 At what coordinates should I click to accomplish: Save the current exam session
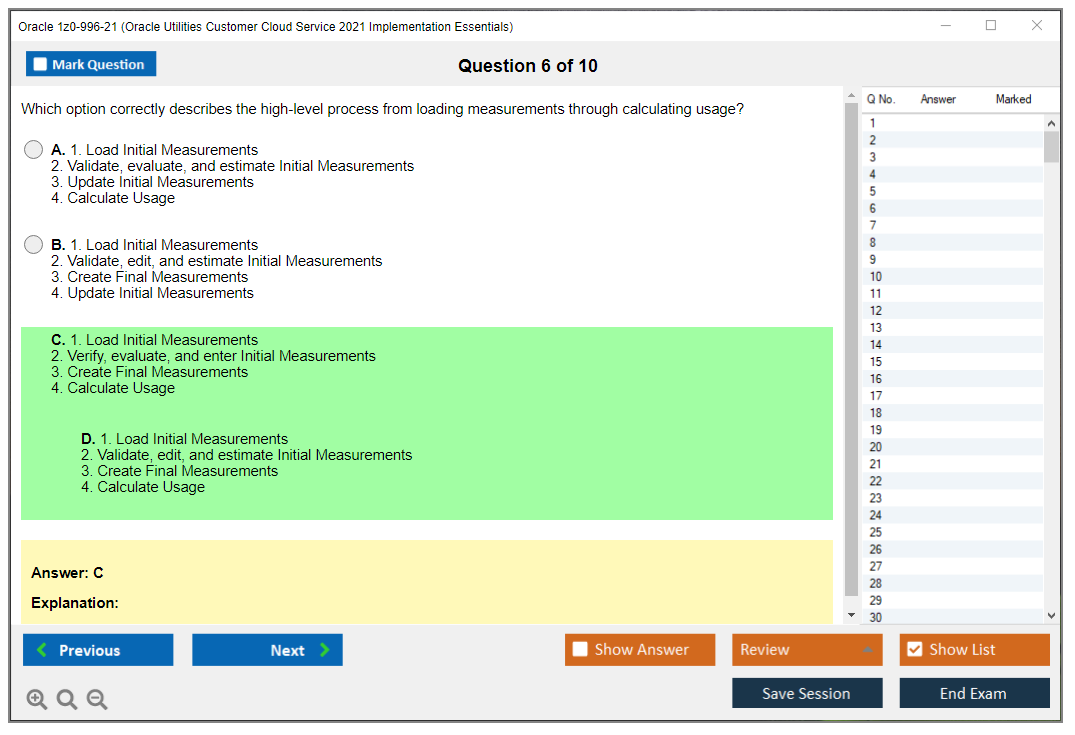pyautogui.click(x=806, y=693)
